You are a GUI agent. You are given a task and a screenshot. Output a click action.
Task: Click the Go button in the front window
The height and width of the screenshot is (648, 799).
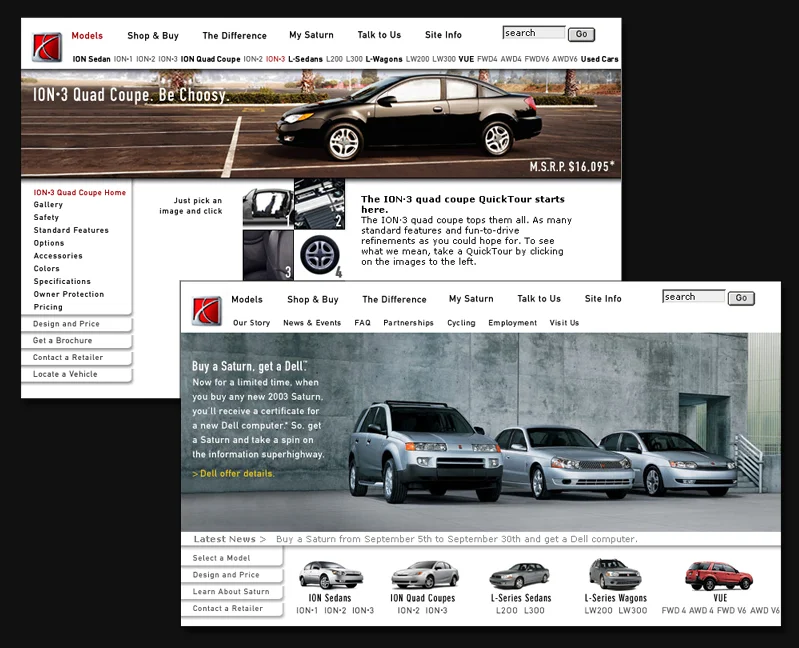pos(741,298)
